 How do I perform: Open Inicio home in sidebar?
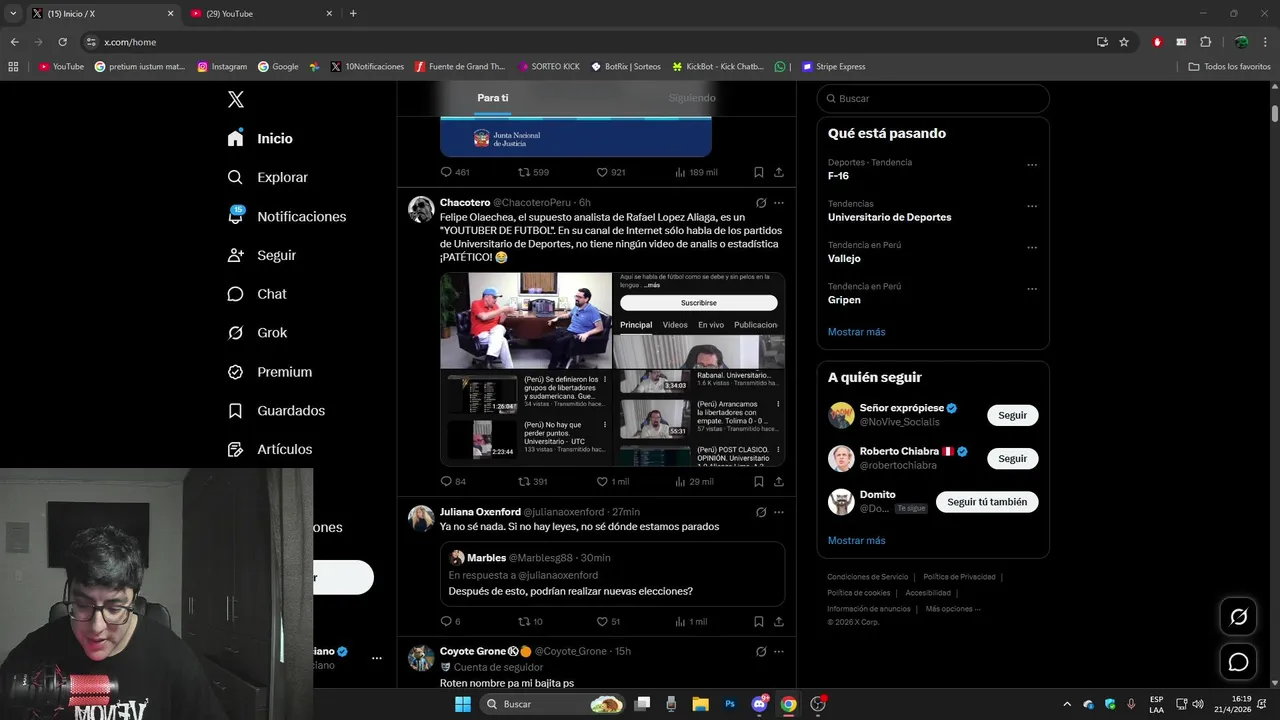[x=260, y=138]
